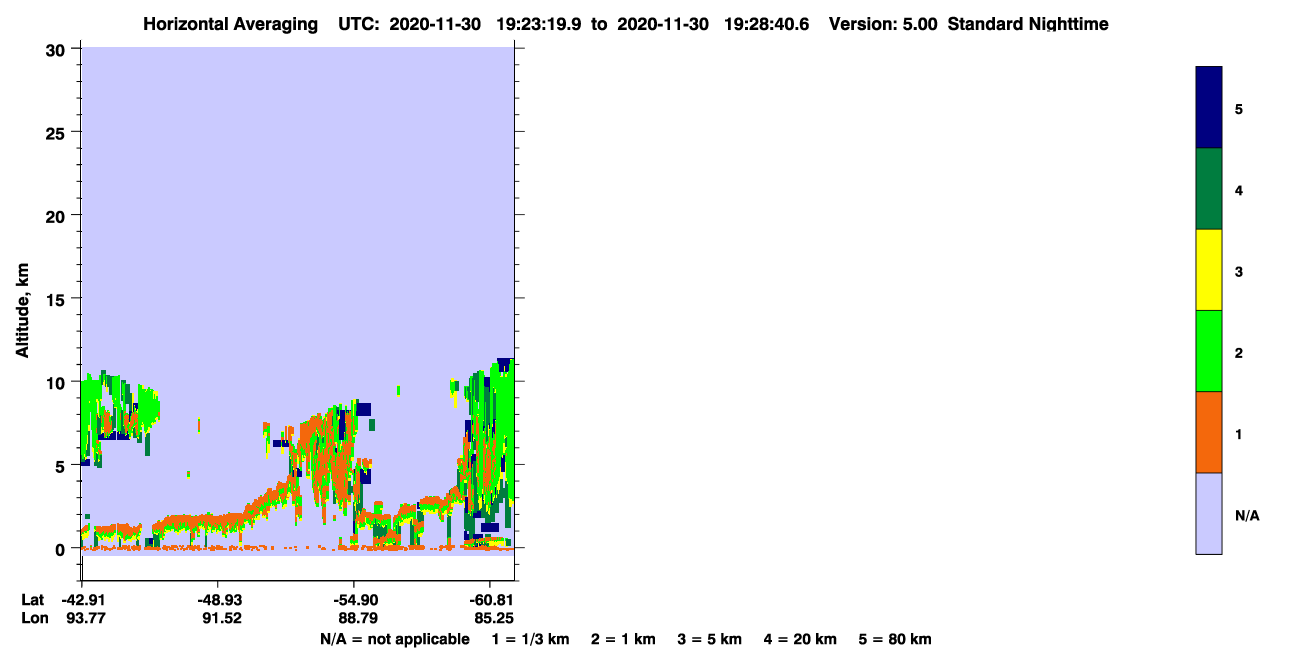1300x667 pixels.
Task: Click the dark green 4 colorbar segment
Action: [x=1209, y=189]
